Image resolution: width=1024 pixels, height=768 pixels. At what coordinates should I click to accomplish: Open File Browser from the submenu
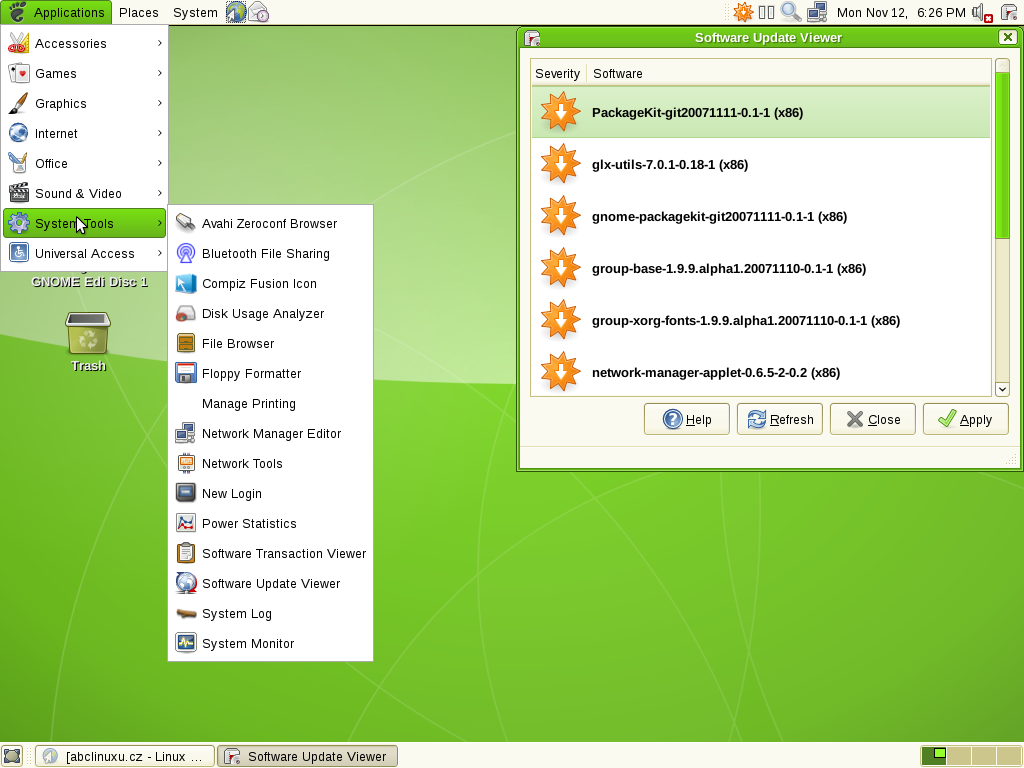[270, 344]
